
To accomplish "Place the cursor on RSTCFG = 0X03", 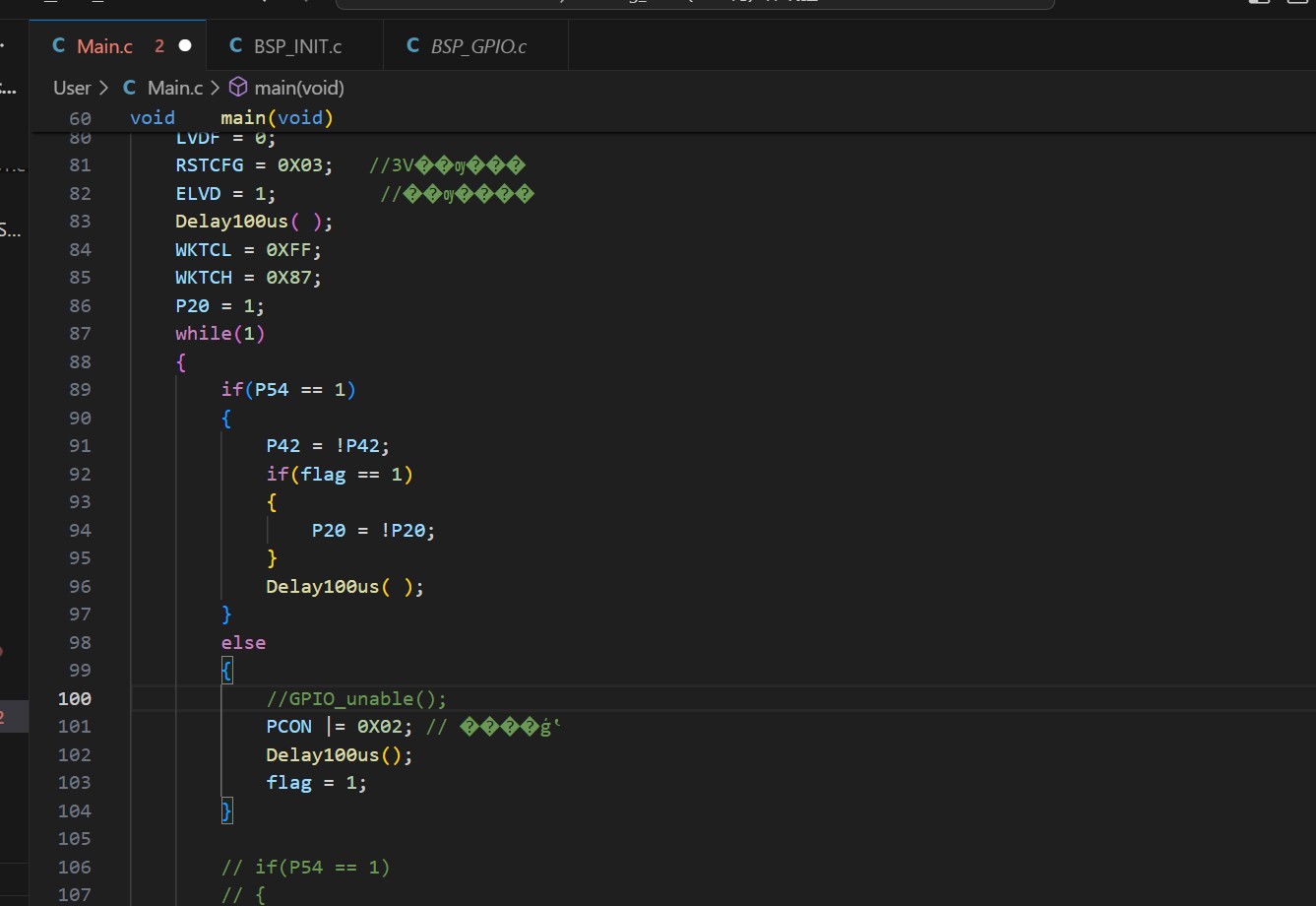I will [254, 164].
